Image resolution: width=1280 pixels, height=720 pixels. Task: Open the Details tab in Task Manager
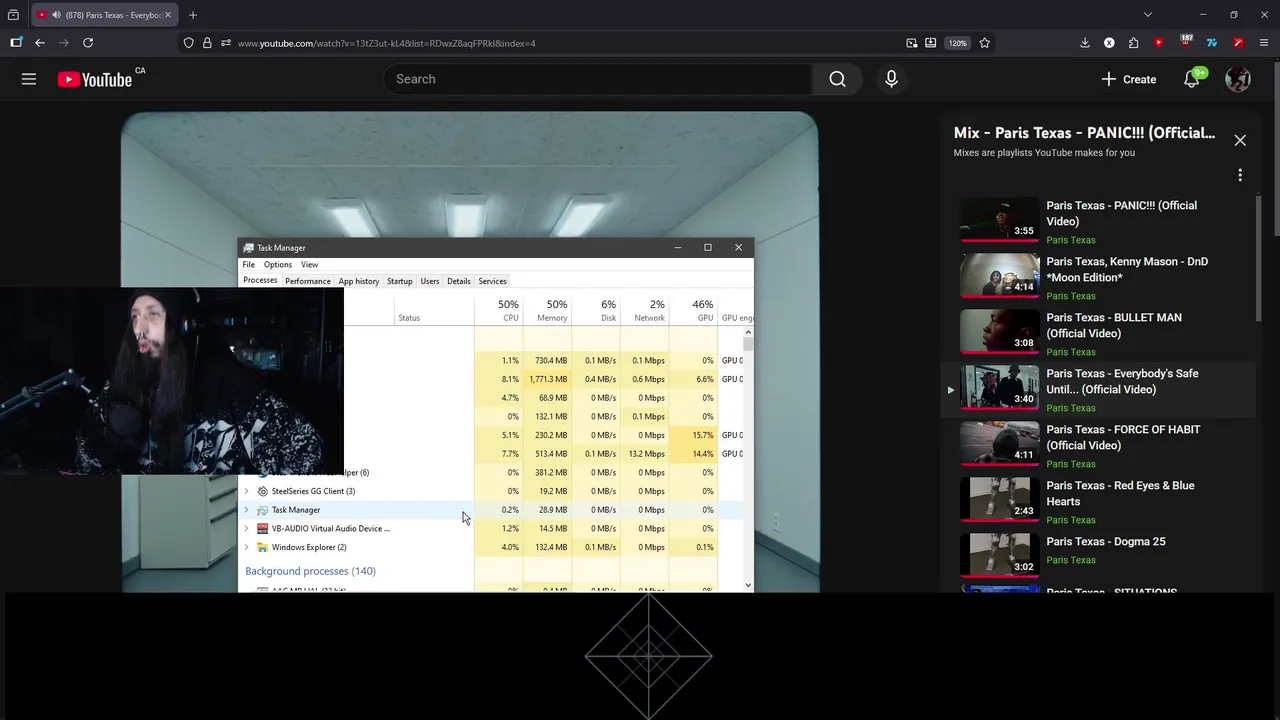(459, 281)
